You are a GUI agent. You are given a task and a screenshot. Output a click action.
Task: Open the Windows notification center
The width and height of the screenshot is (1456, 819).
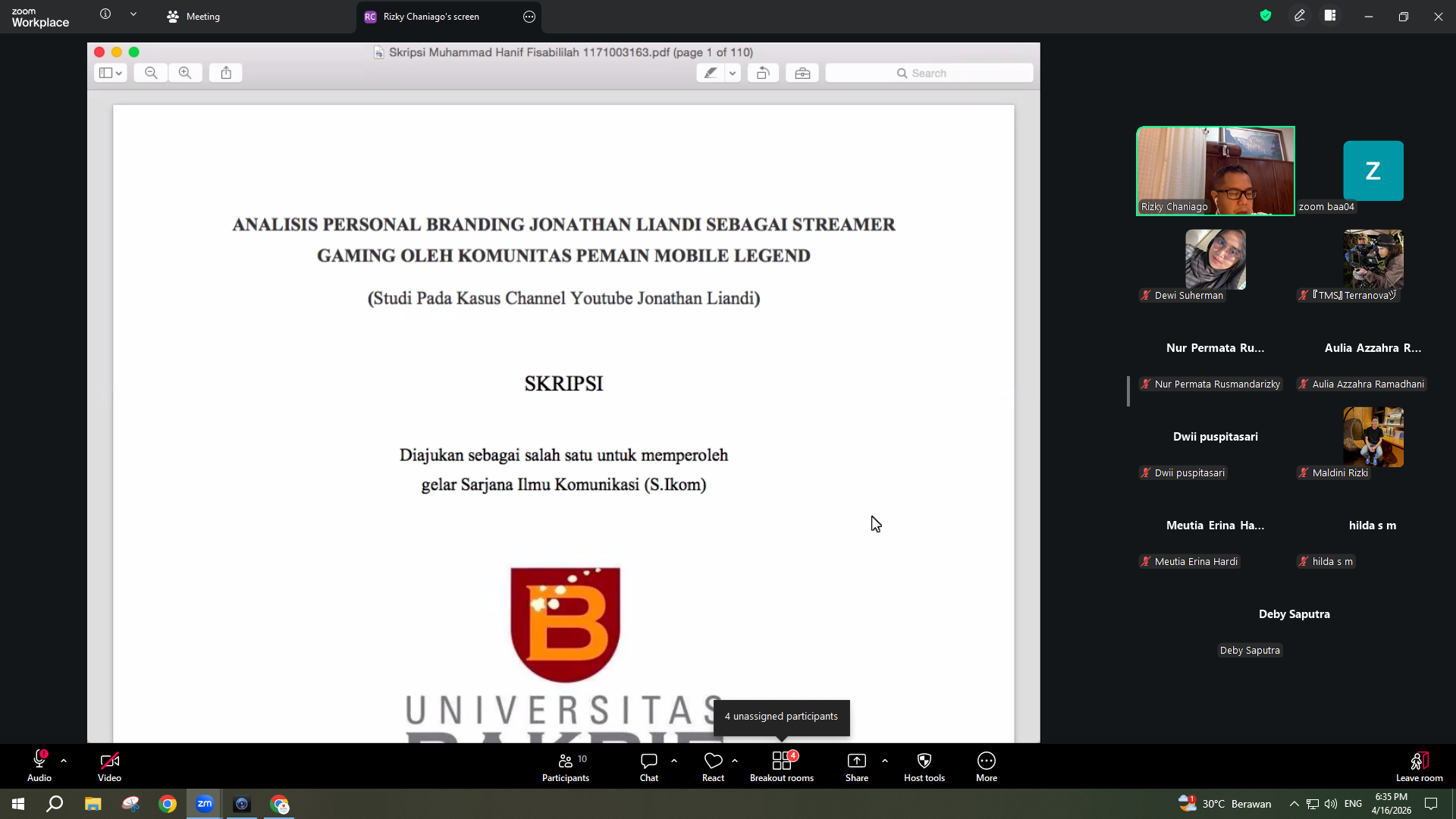pos(1431,804)
